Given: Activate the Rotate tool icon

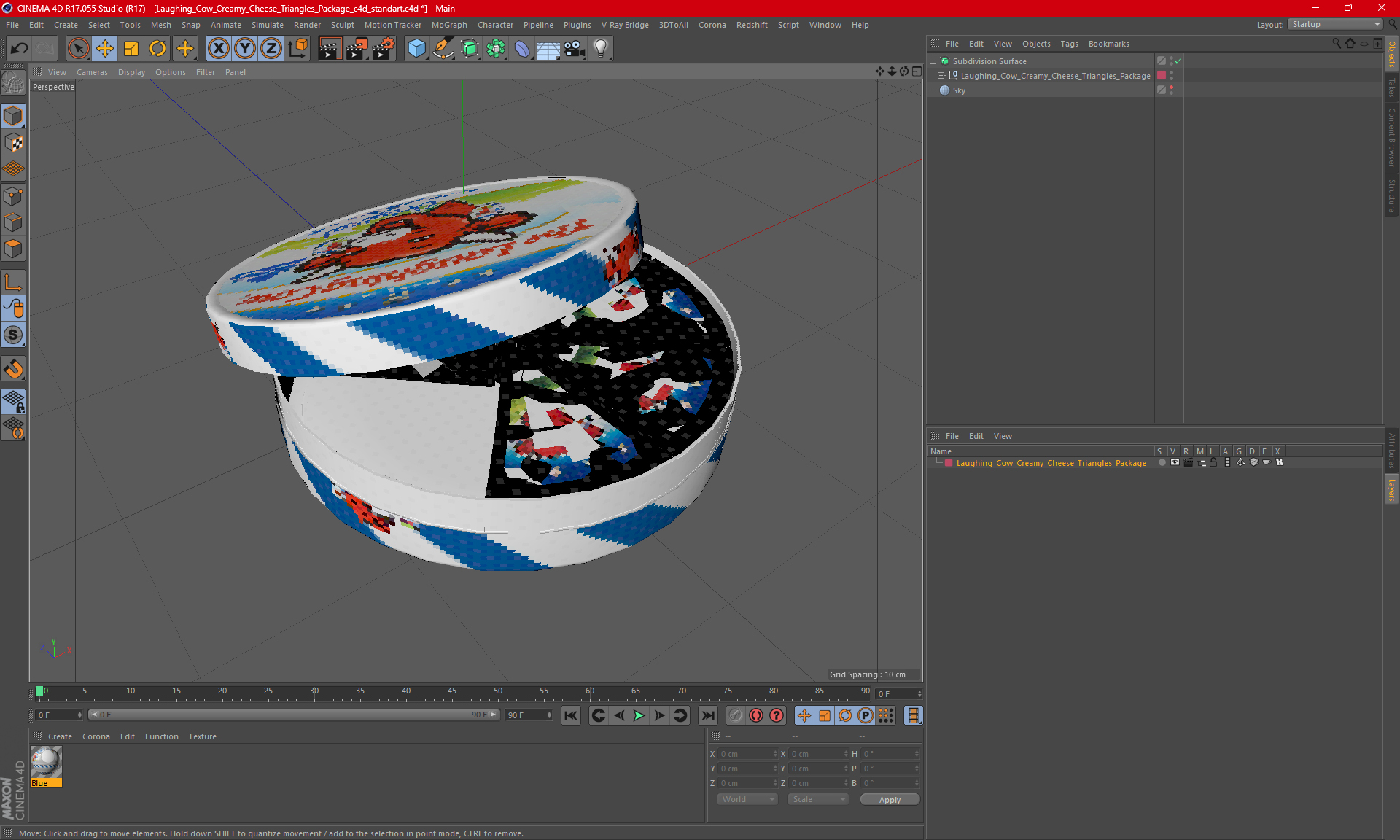Looking at the screenshot, I should 157,49.
